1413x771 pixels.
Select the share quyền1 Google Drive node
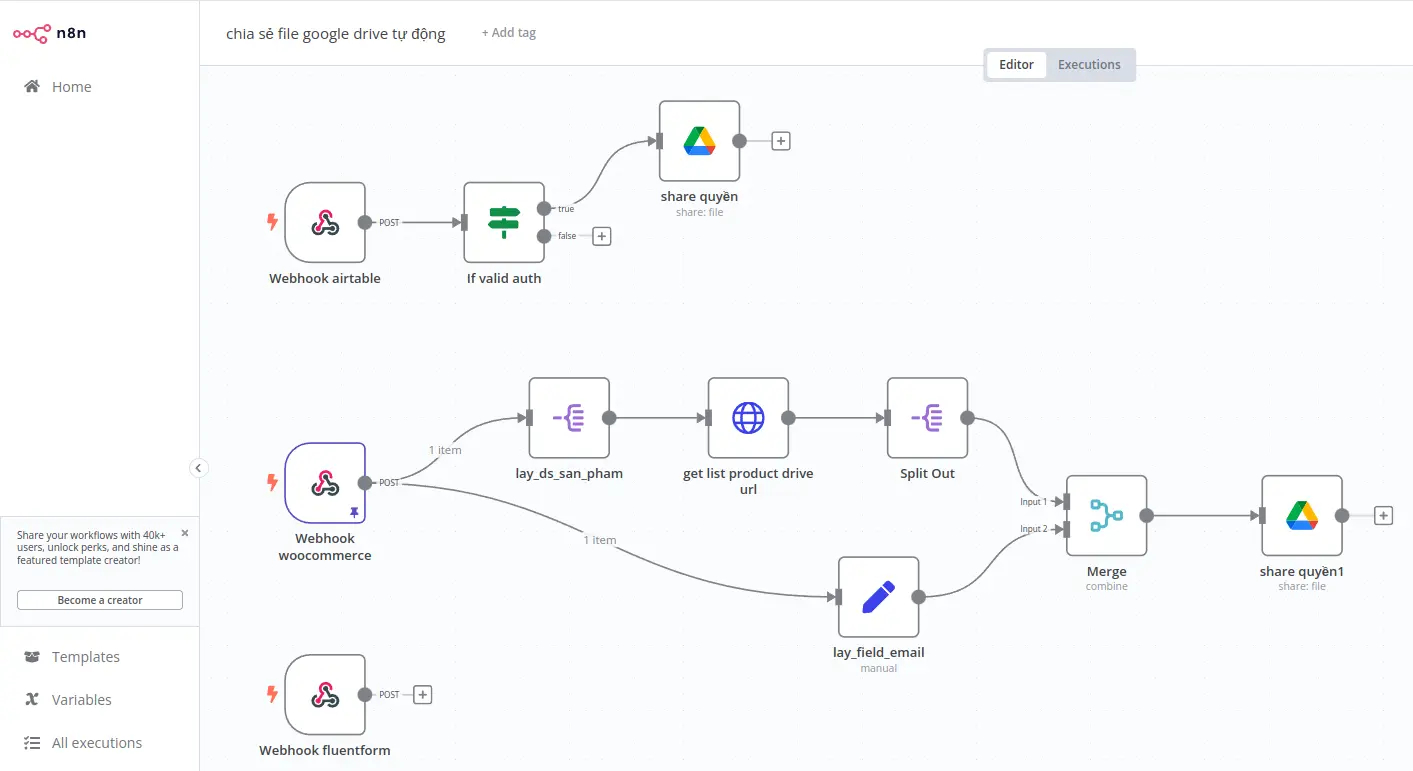click(x=1302, y=516)
